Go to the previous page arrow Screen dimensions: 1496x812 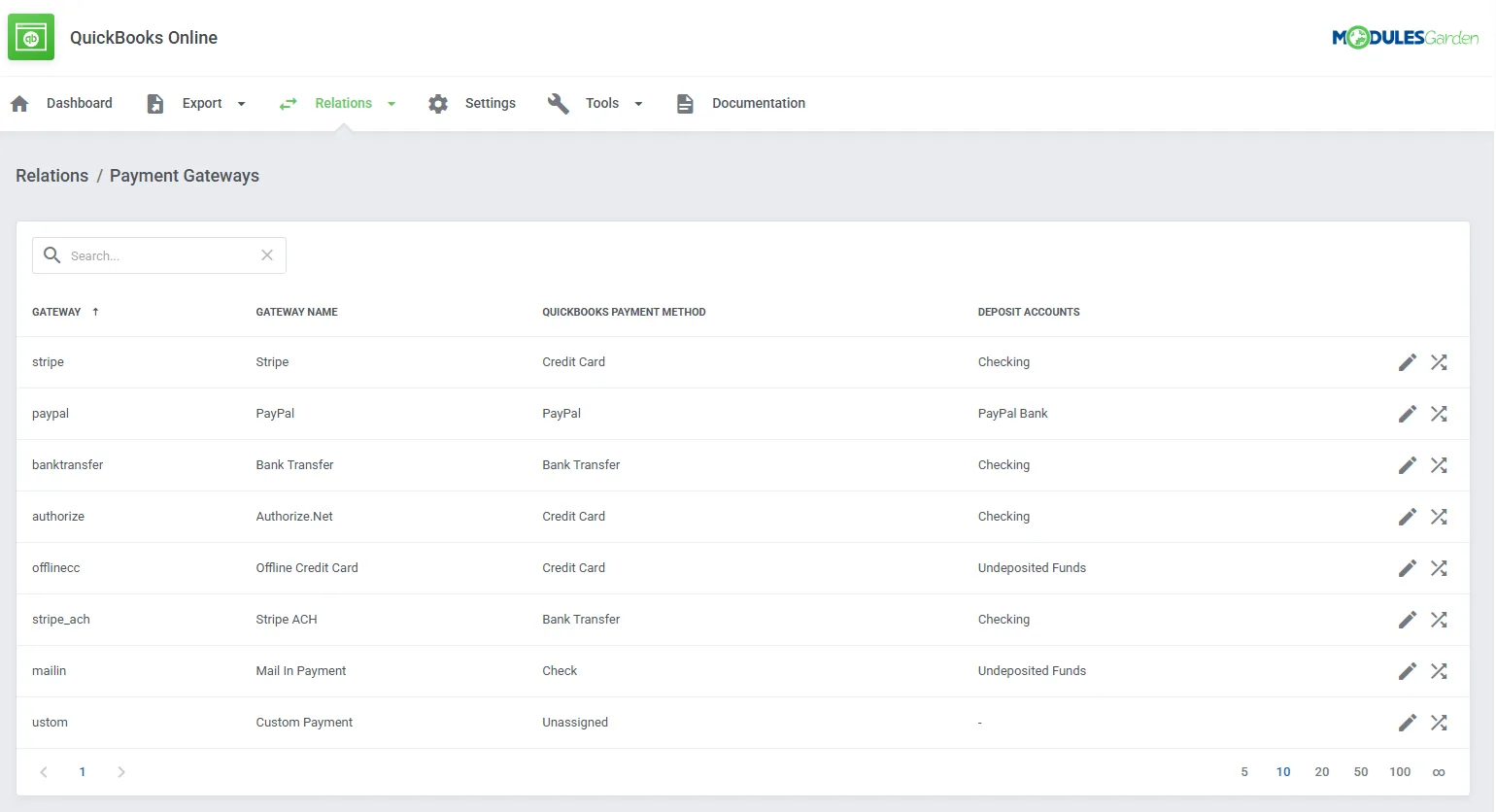click(x=44, y=772)
